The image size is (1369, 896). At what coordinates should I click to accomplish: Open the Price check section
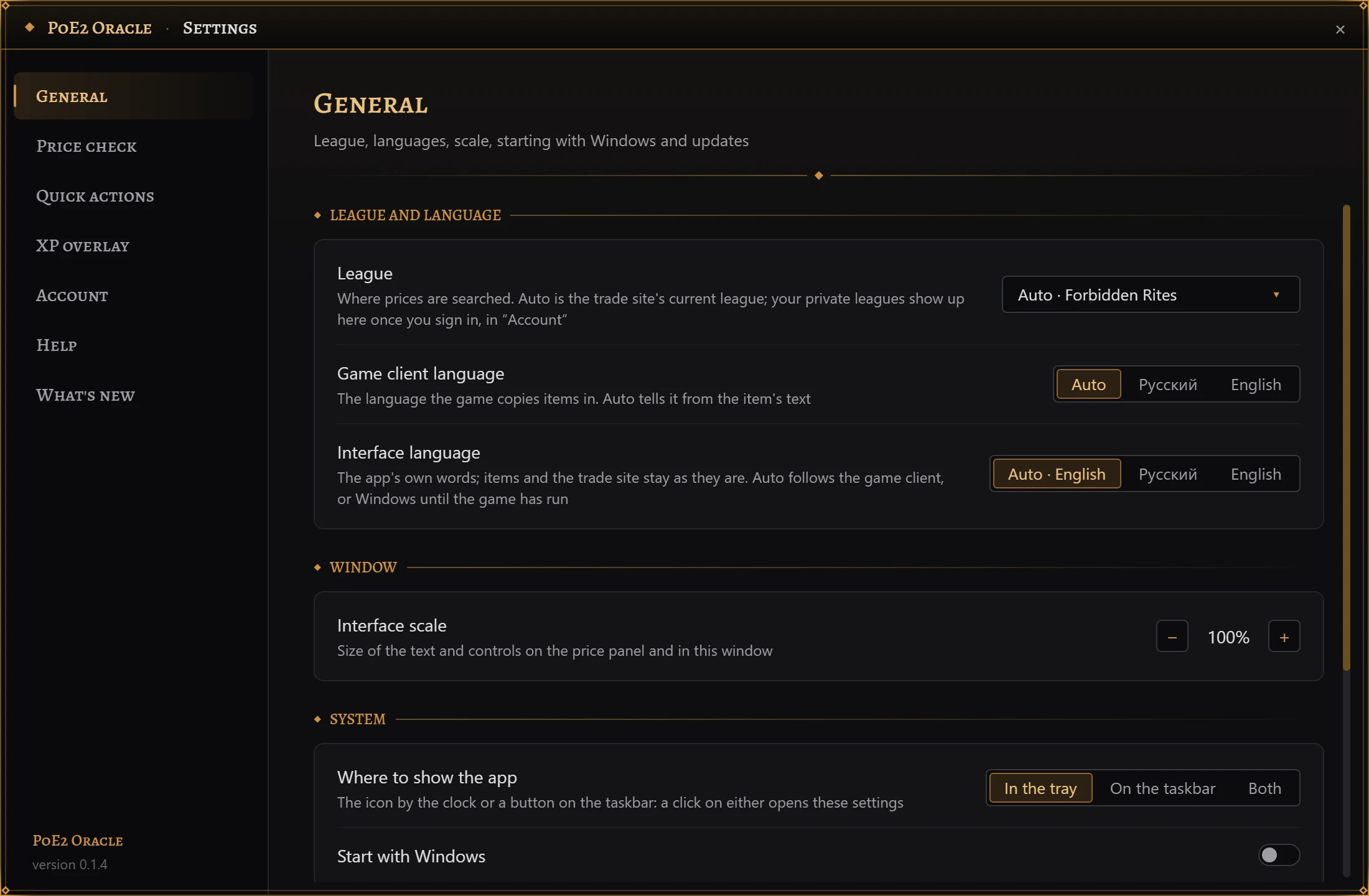coord(133,146)
